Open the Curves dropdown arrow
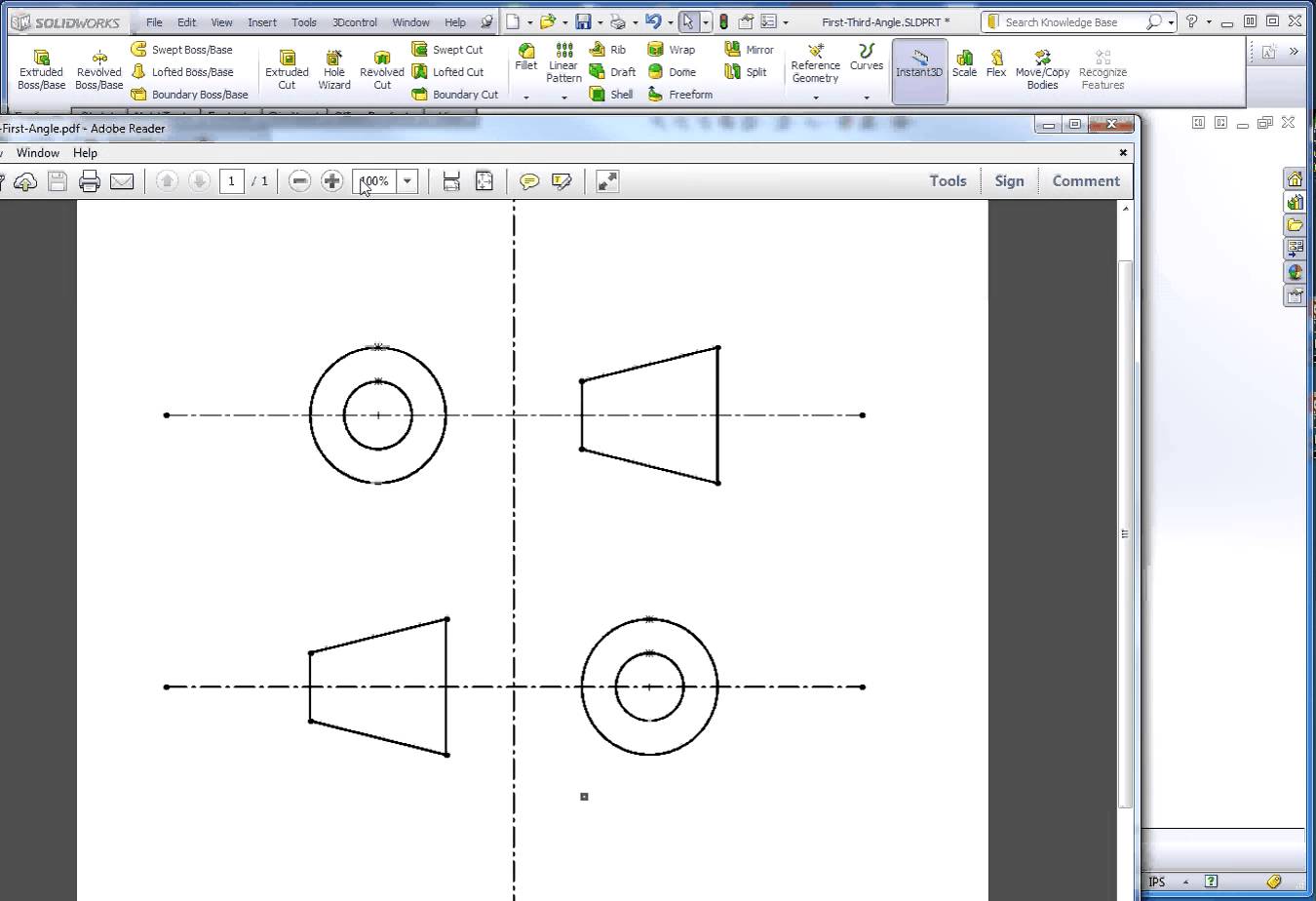 pyautogui.click(x=866, y=98)
